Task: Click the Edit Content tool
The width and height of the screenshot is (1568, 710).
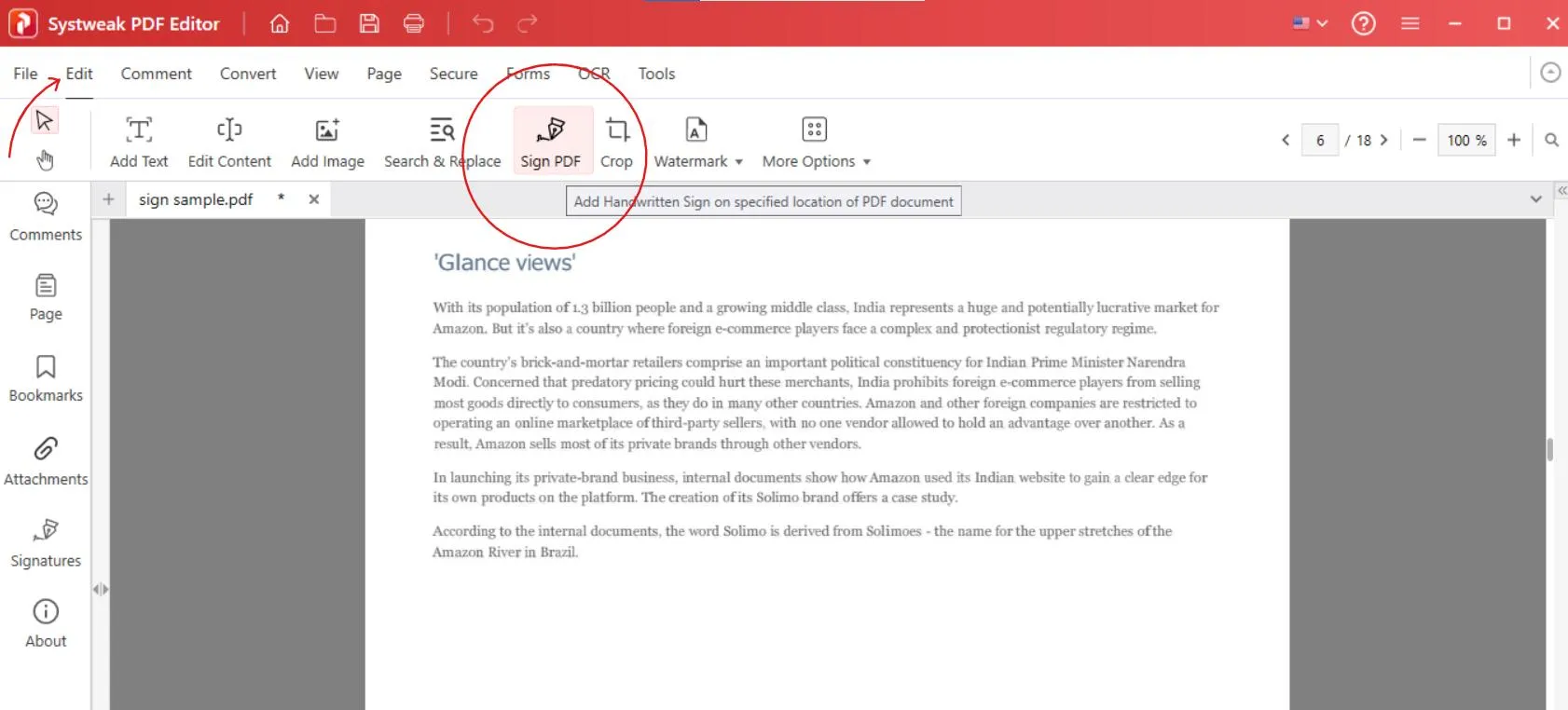Action: (x=229, y=142)
